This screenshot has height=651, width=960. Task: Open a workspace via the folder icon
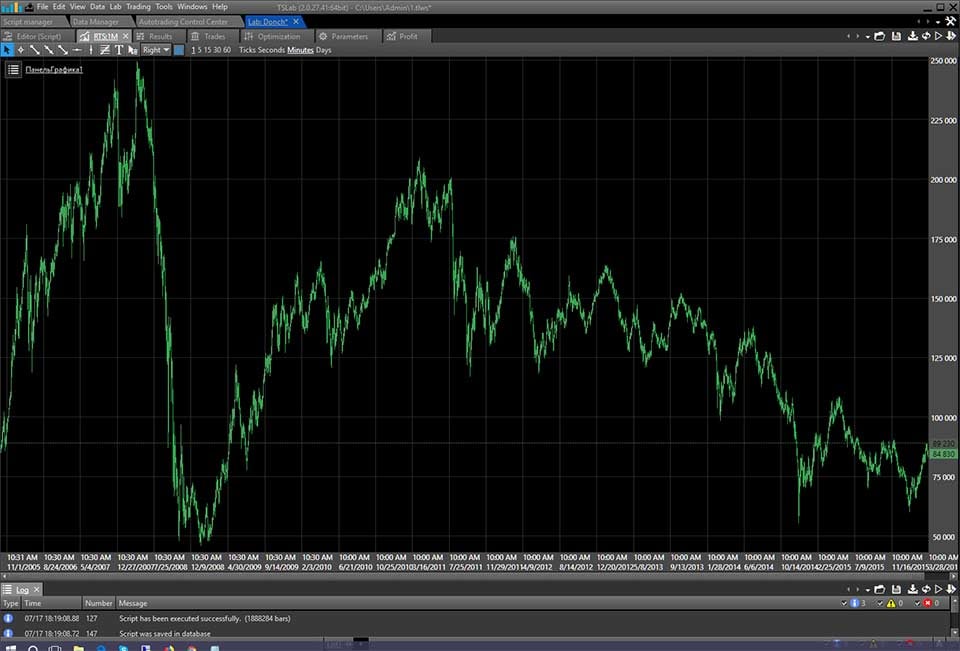[x=880, y=36]
